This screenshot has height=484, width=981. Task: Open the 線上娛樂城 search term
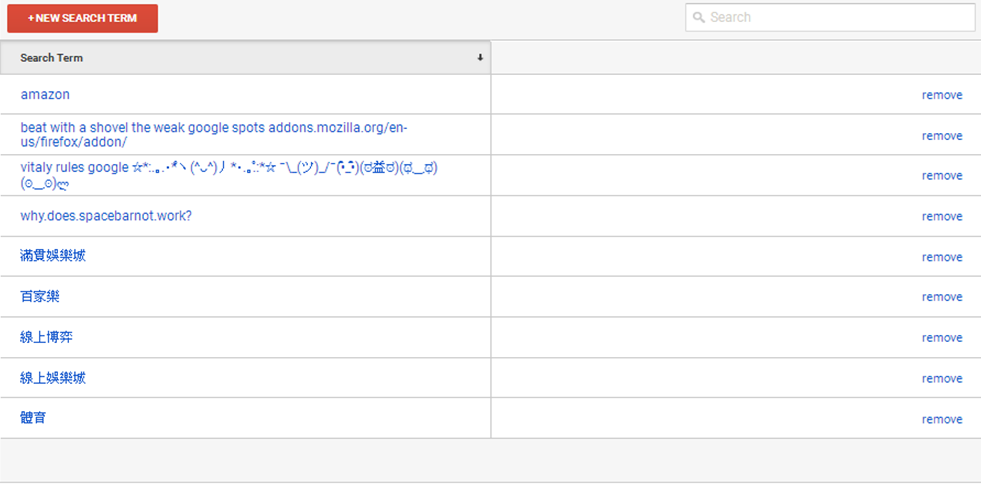point(53,378)
